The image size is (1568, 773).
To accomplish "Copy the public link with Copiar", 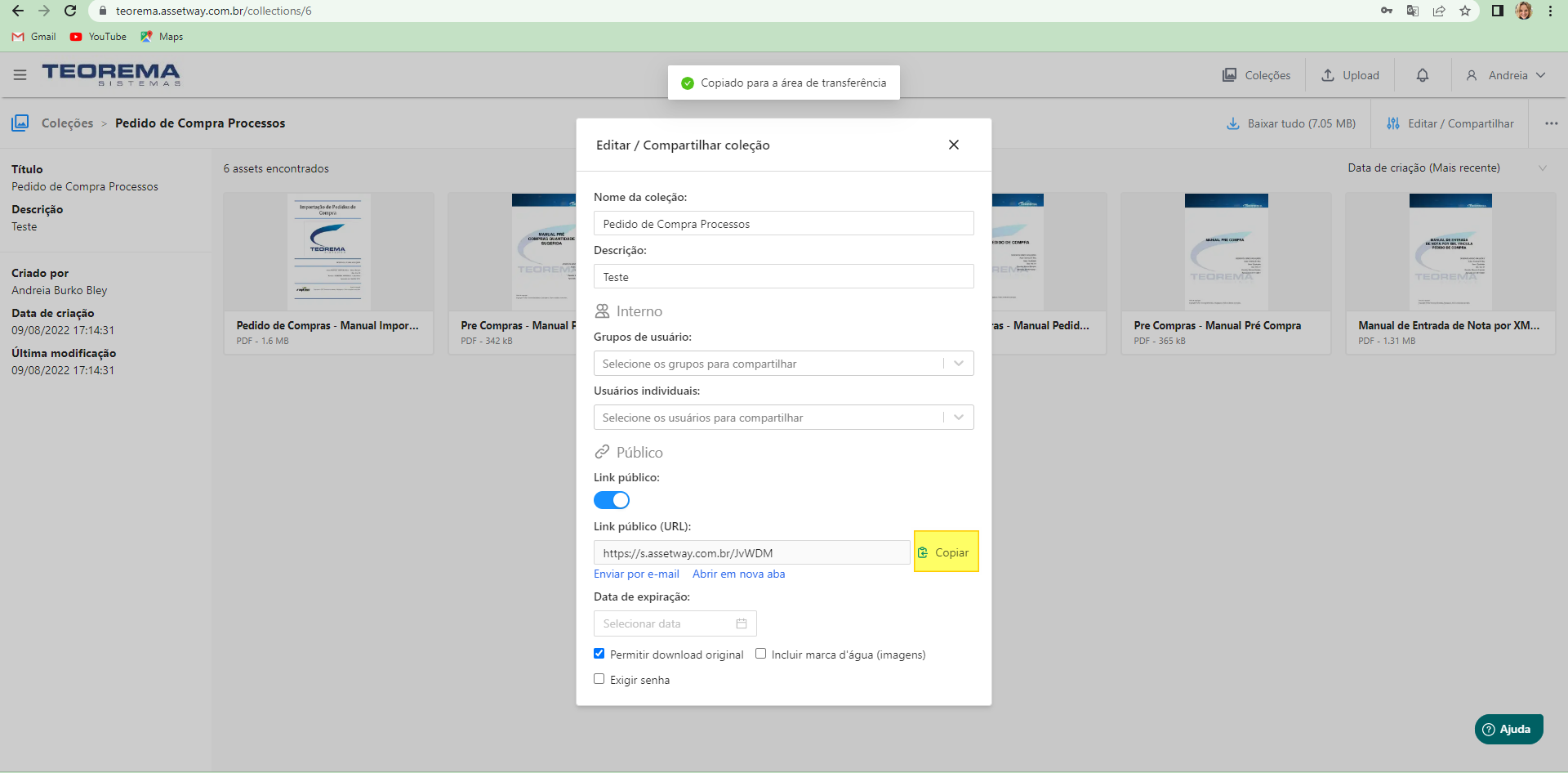I will (x=946, y=552).
